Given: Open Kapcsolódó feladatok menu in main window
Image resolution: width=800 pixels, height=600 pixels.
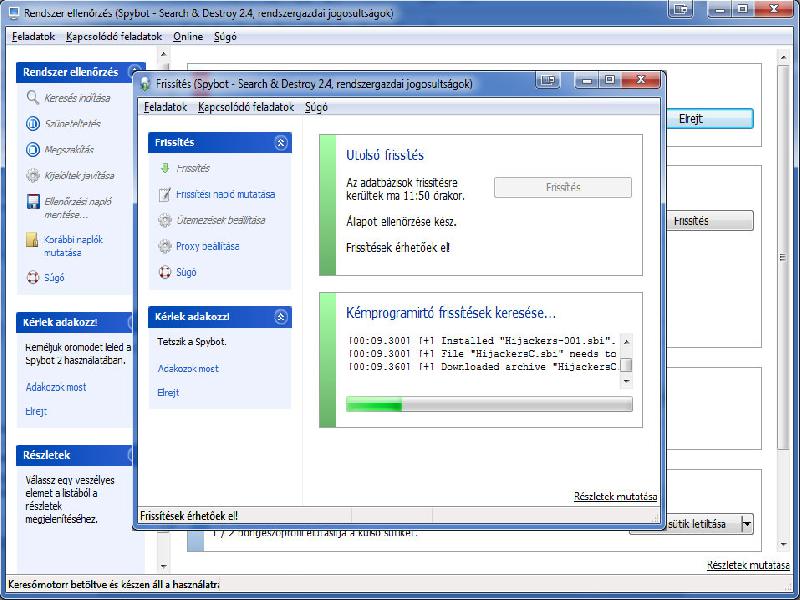Looking at the screenshot, I should click(114, 37).
